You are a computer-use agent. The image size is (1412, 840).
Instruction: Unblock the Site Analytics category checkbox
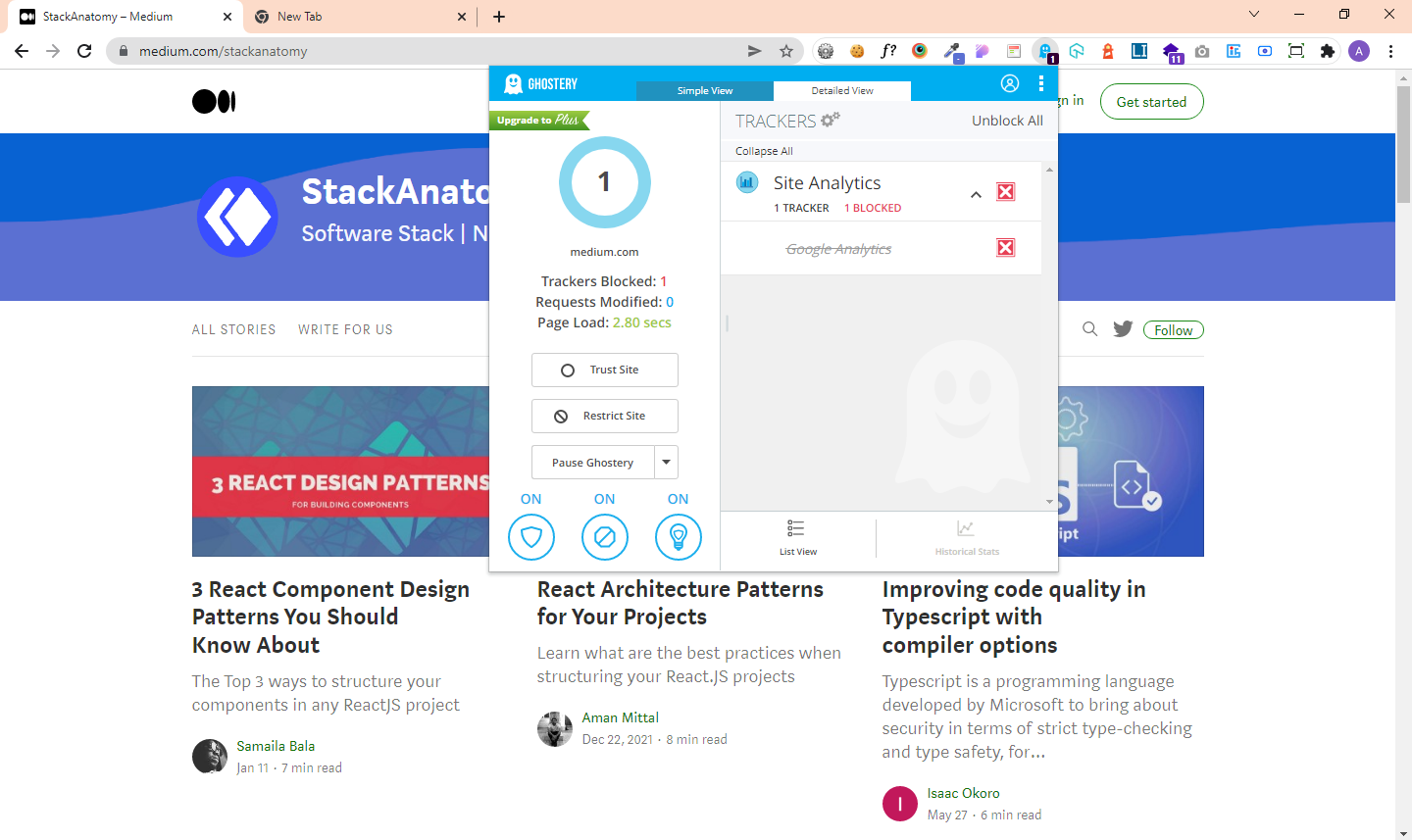point(1005,192)
